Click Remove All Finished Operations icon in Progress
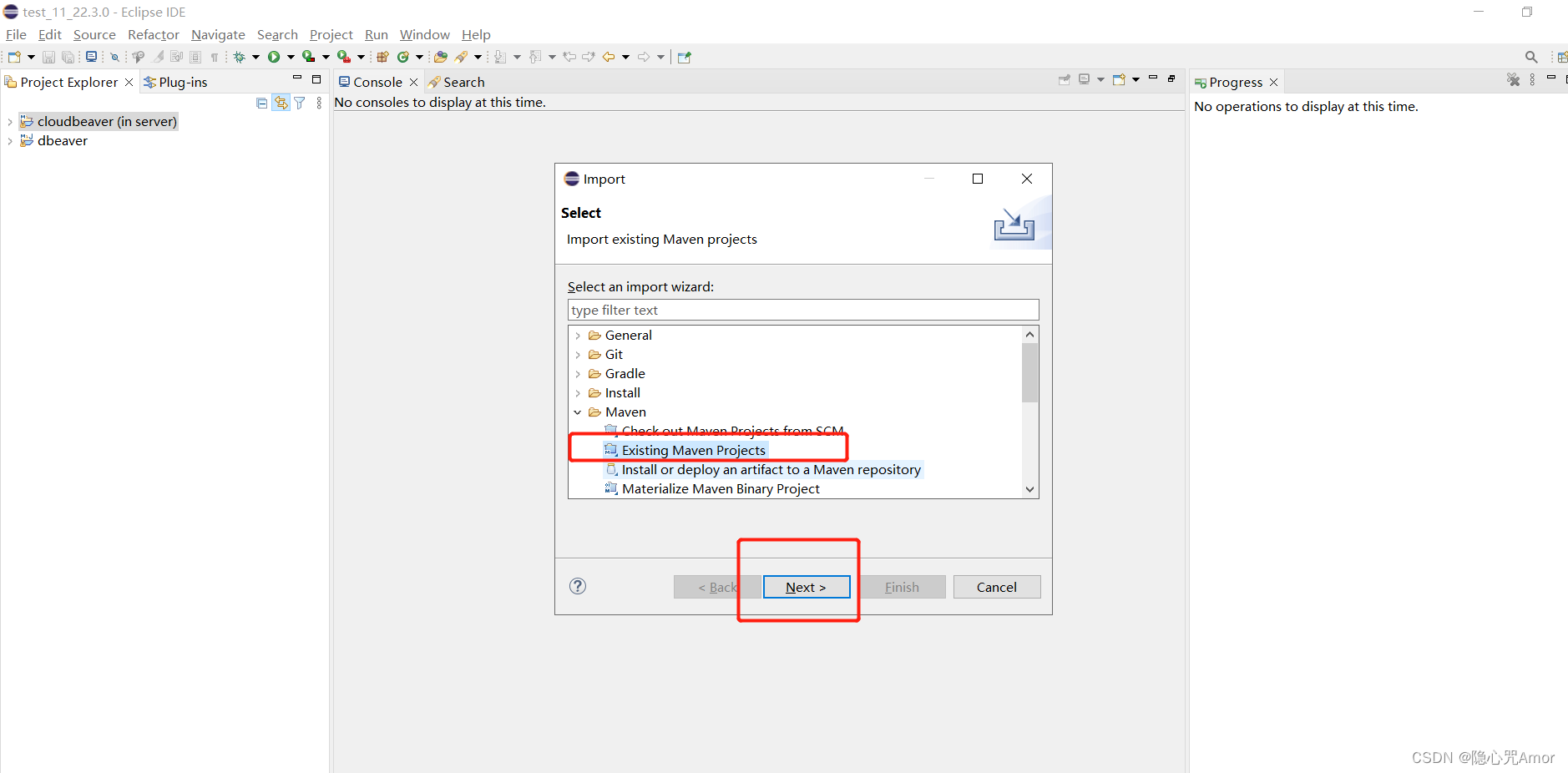1568x773 pixels. [1513, 79]
